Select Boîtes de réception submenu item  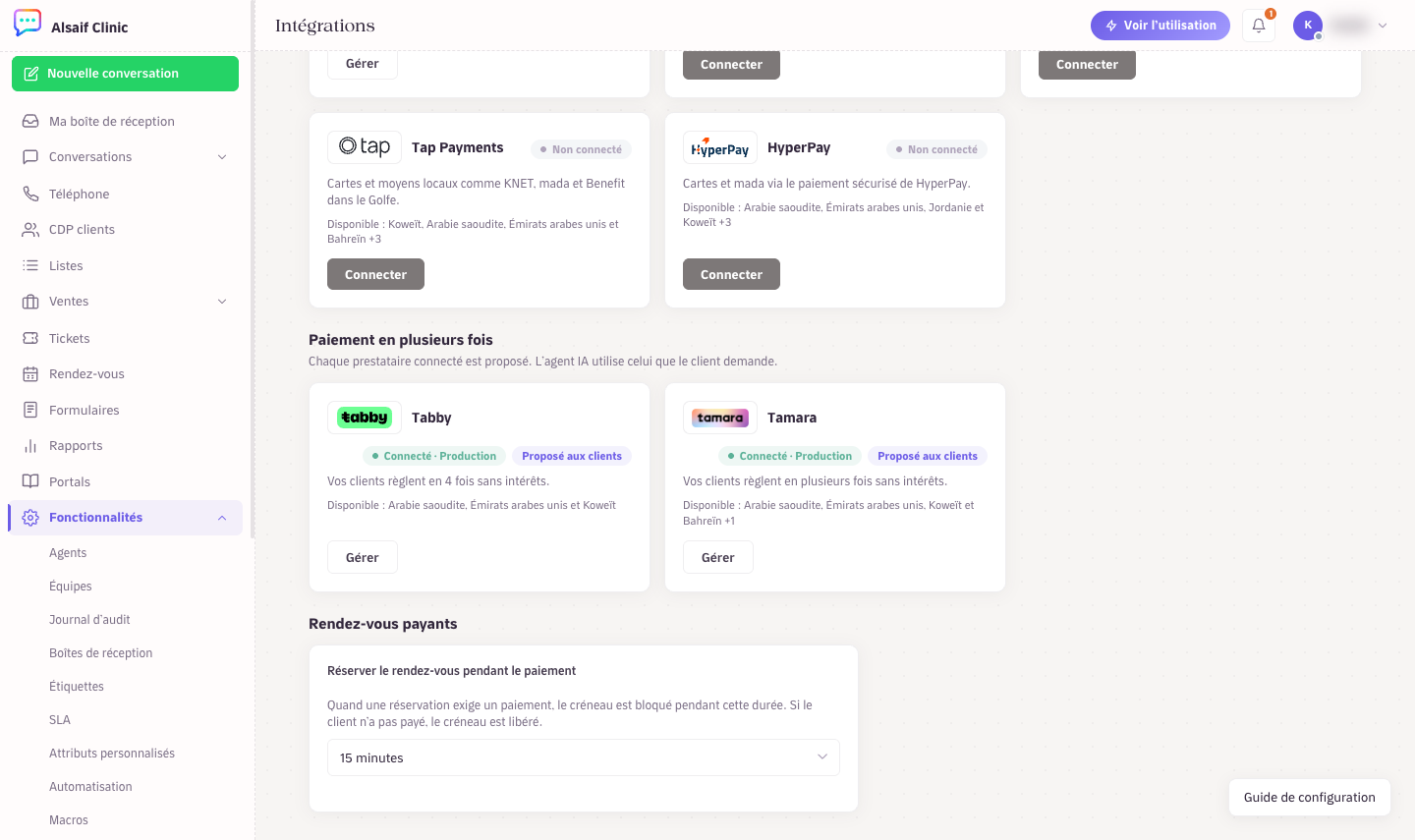(x=100, y=653)
